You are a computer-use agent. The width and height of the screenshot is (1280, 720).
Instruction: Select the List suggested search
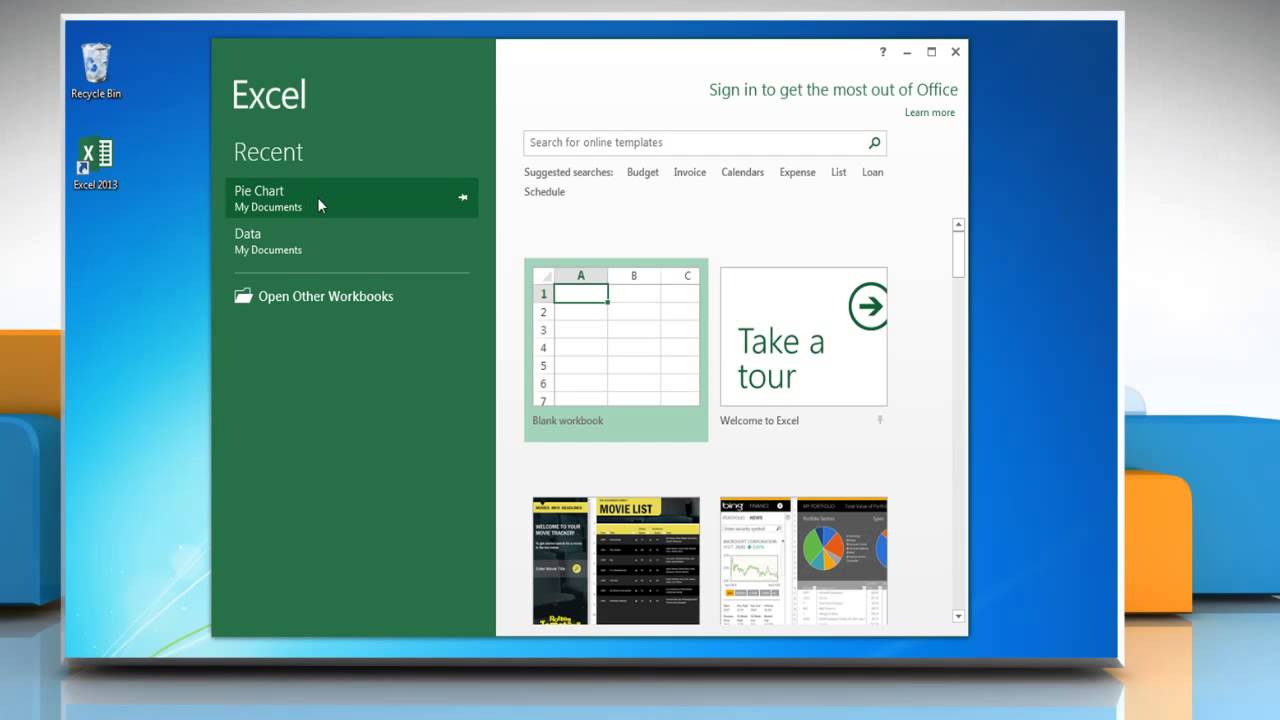point(839,172)
